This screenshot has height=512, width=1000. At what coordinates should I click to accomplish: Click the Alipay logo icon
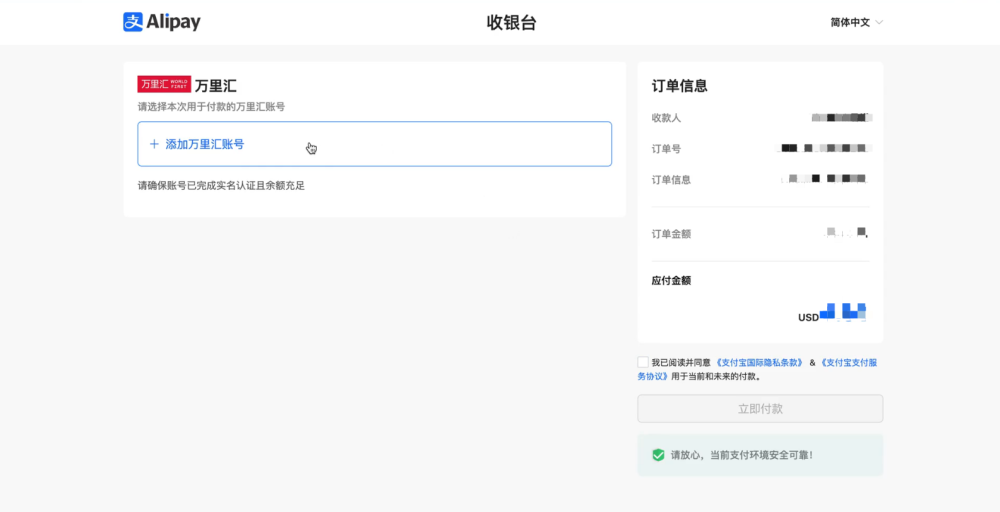pos(133,22)
